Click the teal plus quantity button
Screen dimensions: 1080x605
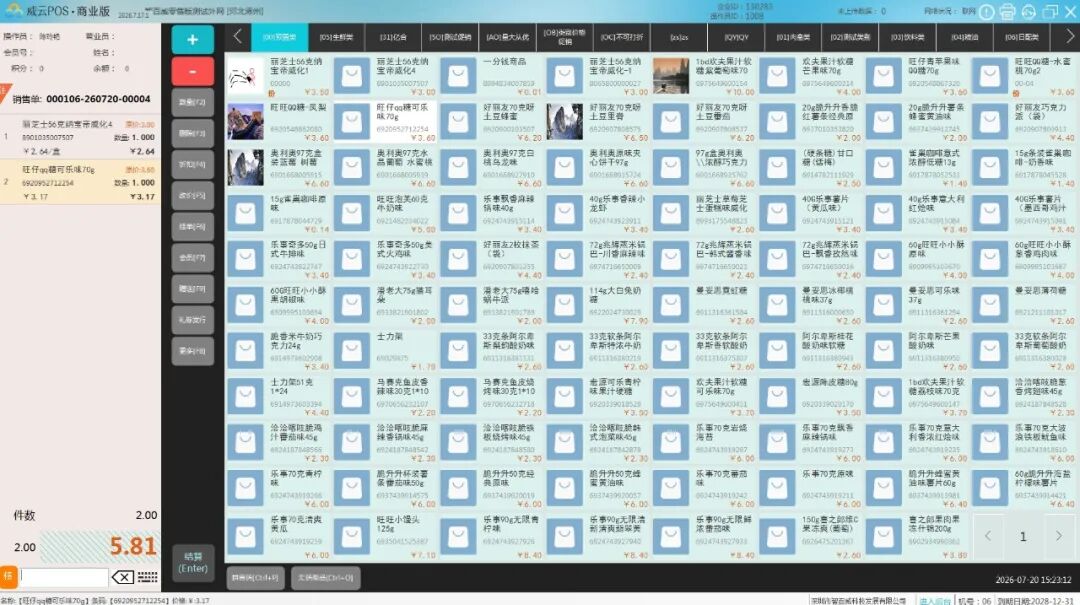point(192,40)
